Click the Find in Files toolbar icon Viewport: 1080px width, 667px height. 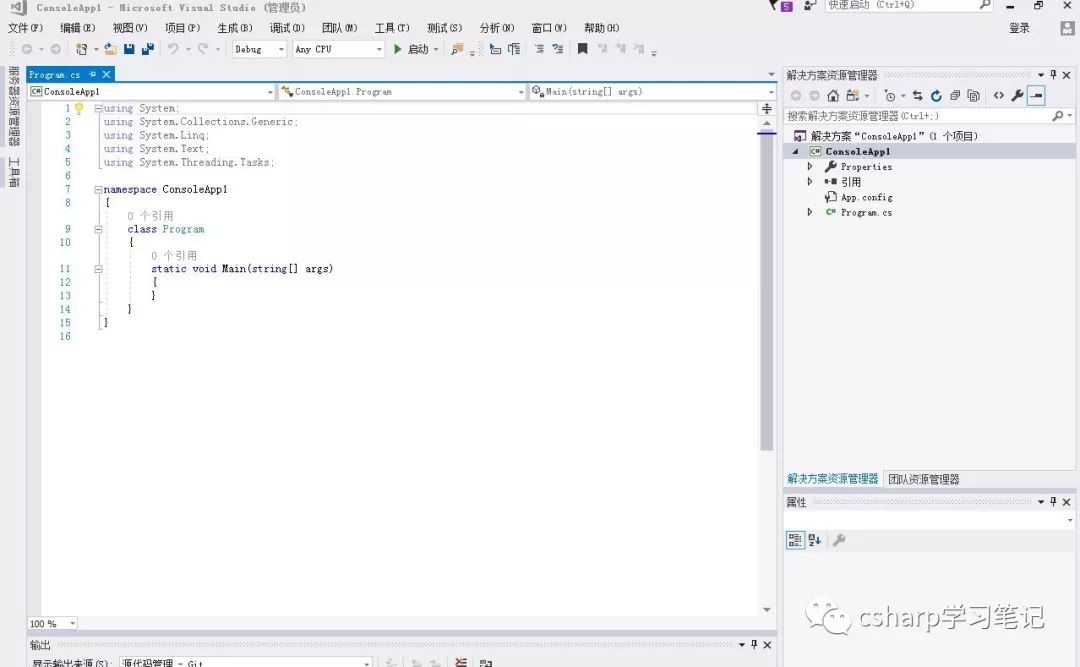click(457, 49)
